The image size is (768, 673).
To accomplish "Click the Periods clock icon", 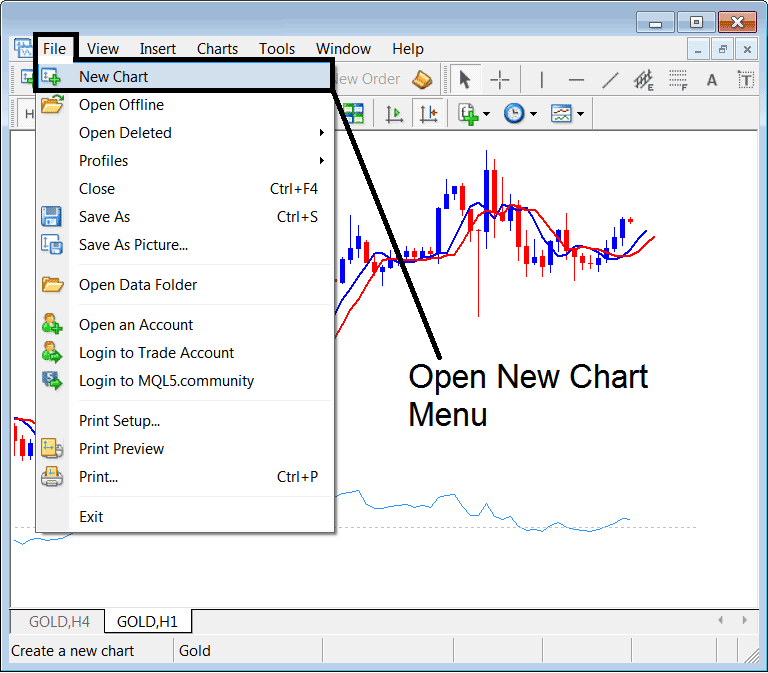I will click(514, 114).
